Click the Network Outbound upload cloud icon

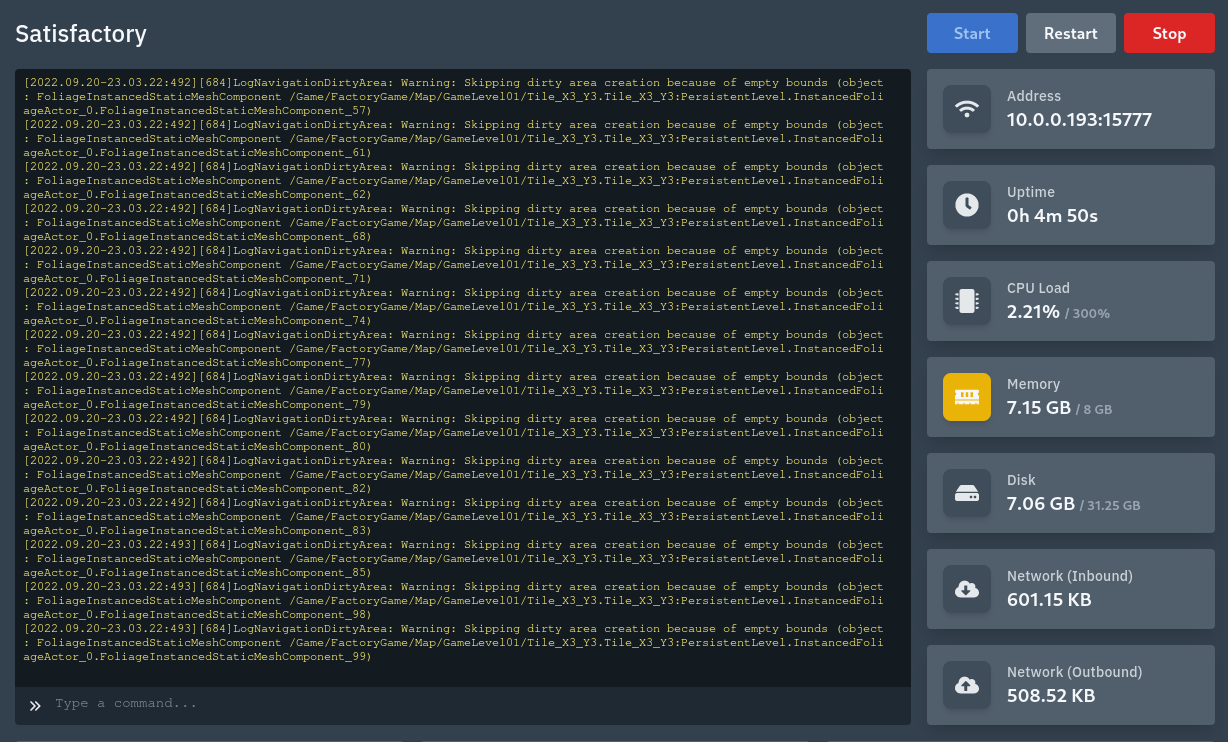tap(966, 685)
